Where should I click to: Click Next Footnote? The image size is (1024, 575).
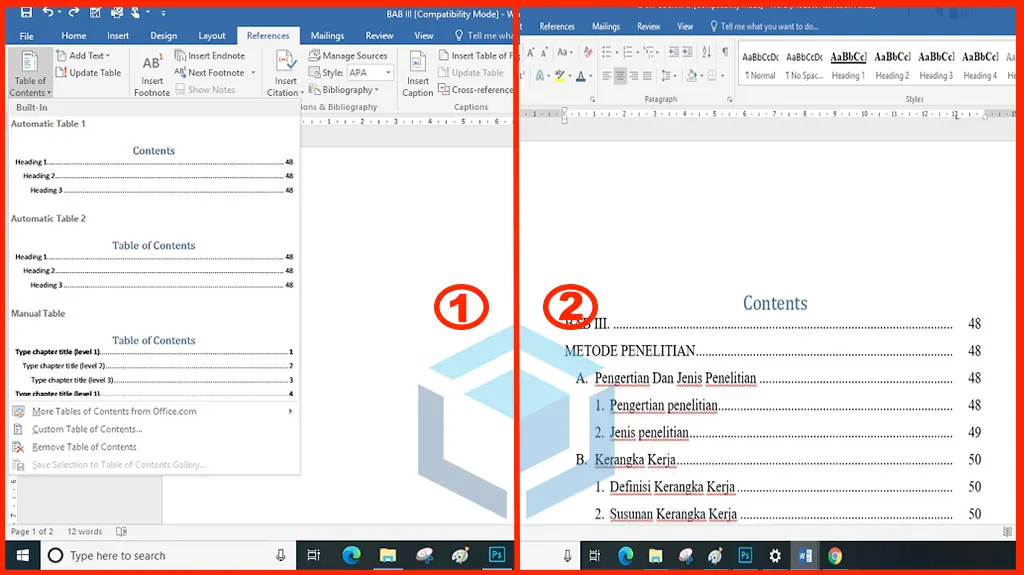210,73
